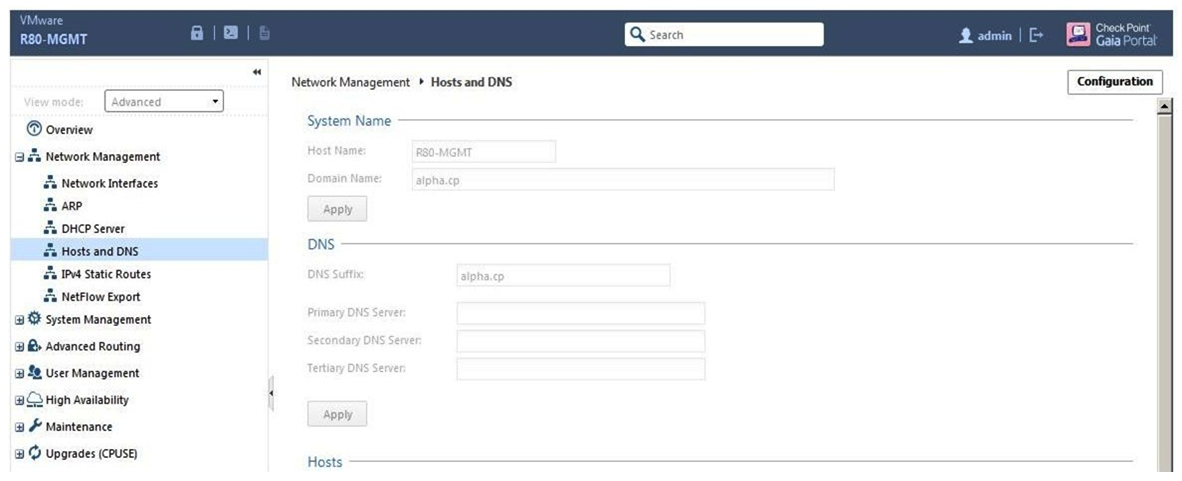Click the Network Management network icon
This screenshot has width=1182, height=481.
(34, 157)
